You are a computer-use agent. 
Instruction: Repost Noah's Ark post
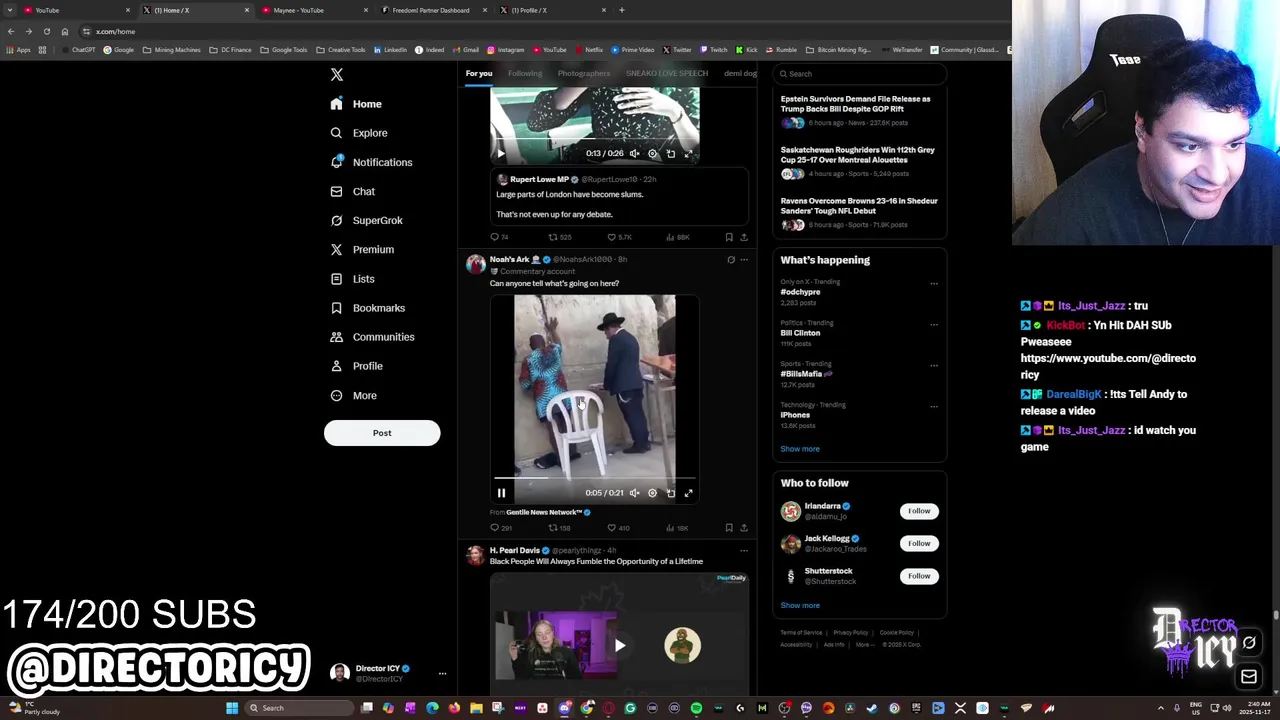(x=559, y=528)
